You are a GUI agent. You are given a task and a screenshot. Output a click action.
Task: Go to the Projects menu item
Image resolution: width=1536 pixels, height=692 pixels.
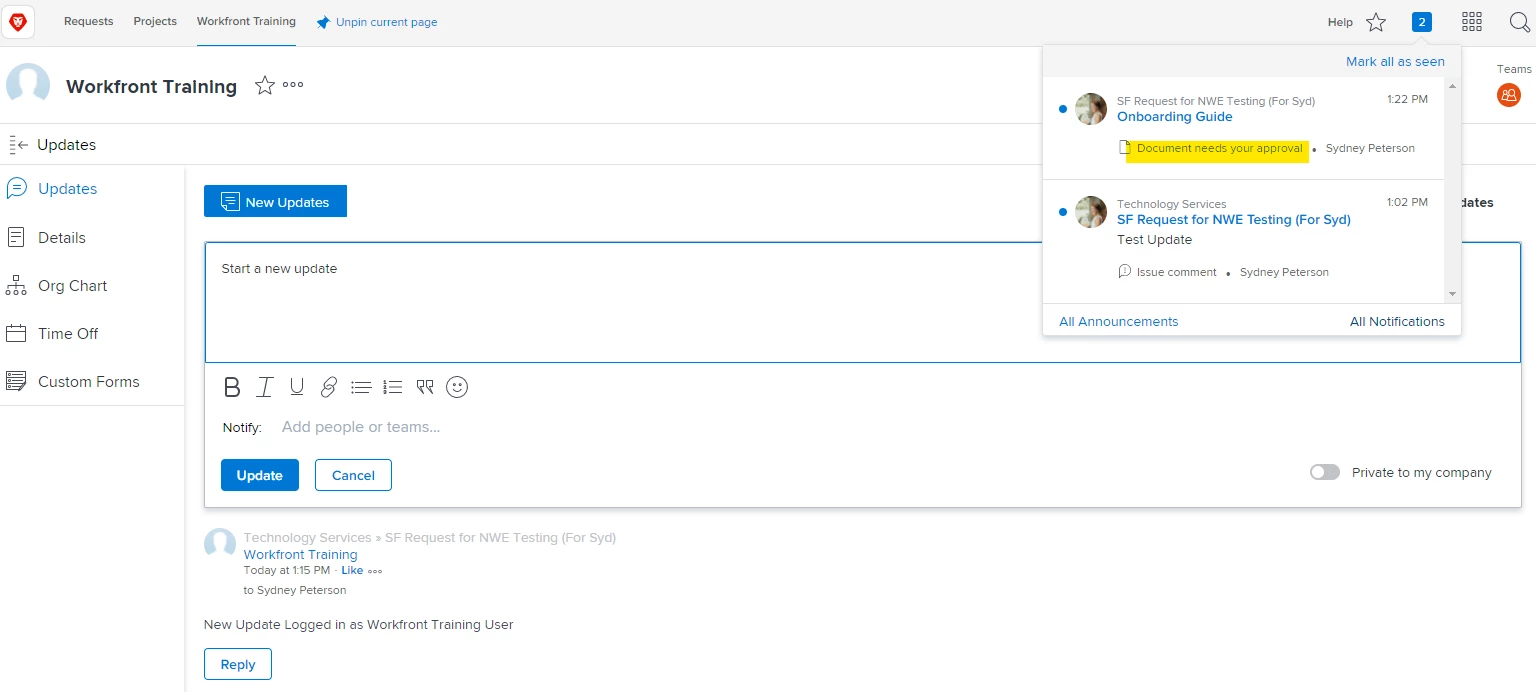tap(155, 21)
